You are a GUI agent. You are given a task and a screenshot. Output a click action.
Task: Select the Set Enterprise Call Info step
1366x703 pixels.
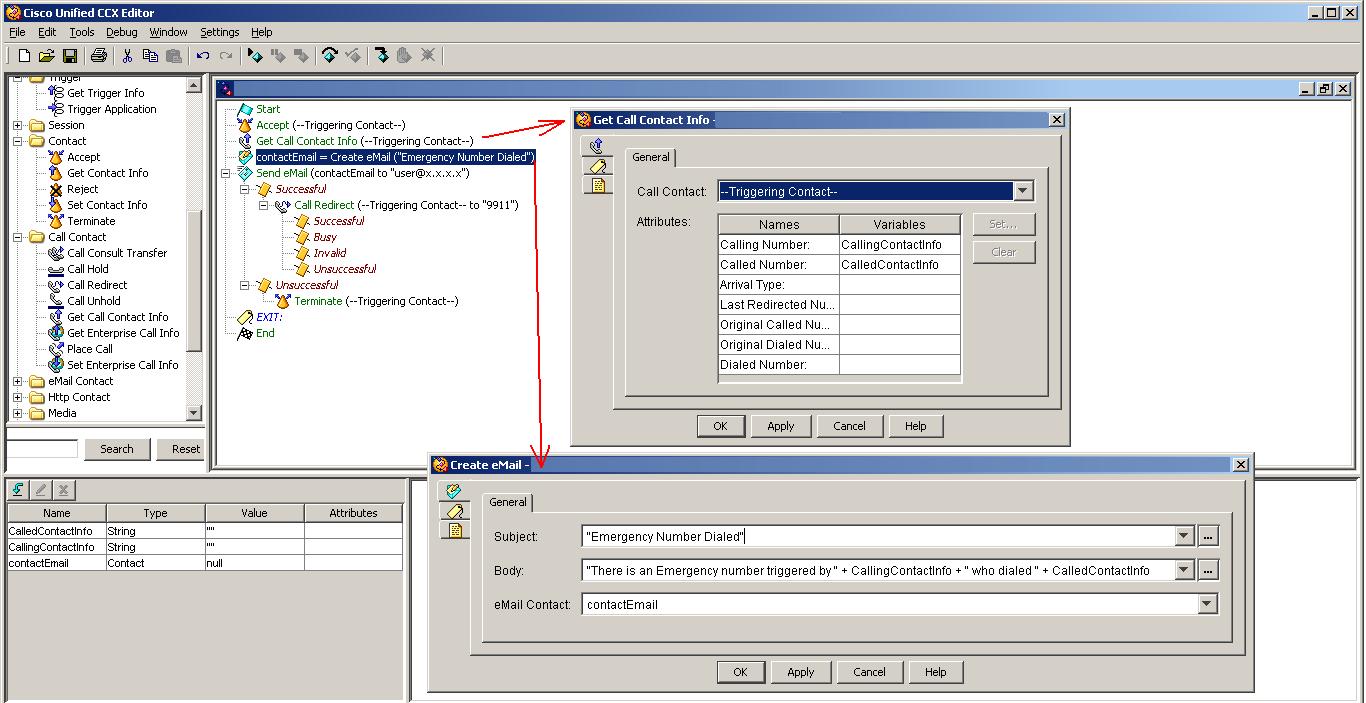pos(122,365)
